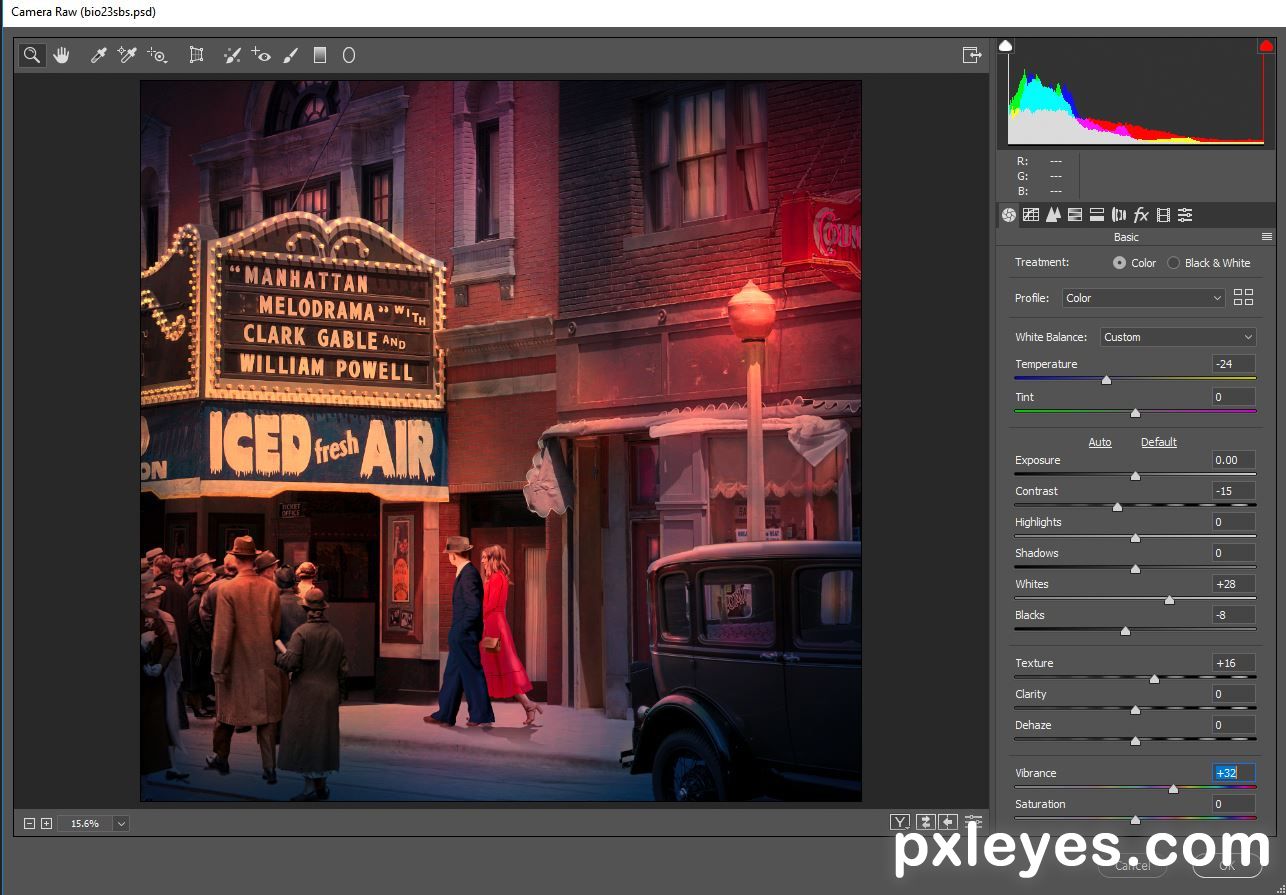Click Default tone settings link
This screenshot has height=895, width=1286.
[x=1159, y=442]
